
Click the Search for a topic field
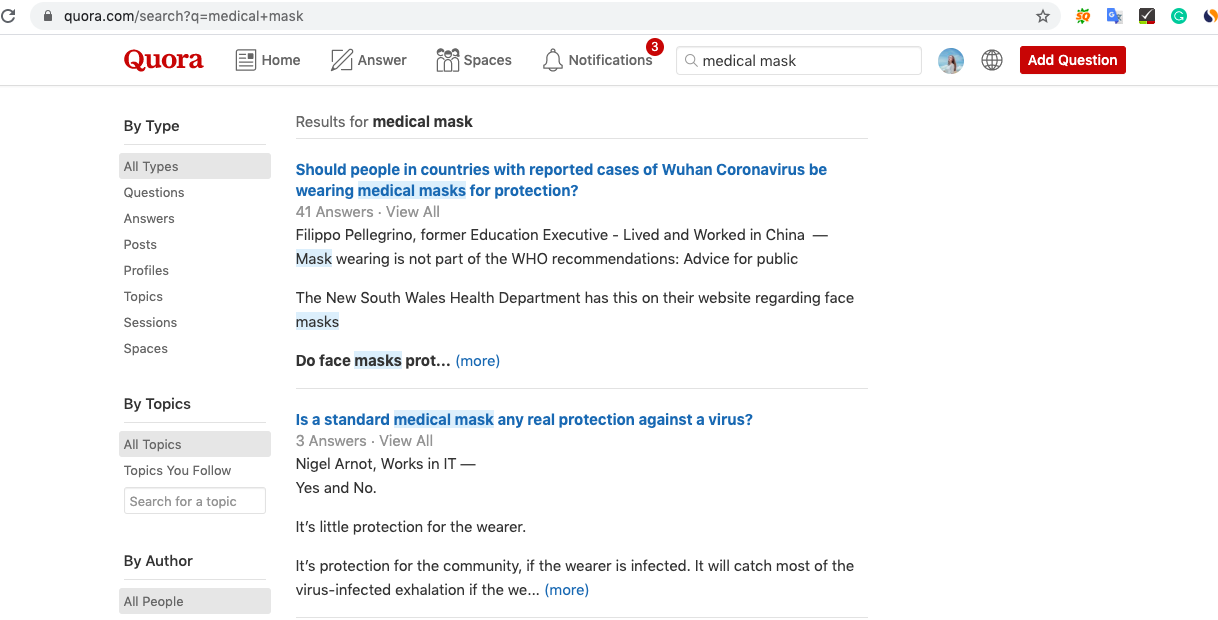point(195,501)
